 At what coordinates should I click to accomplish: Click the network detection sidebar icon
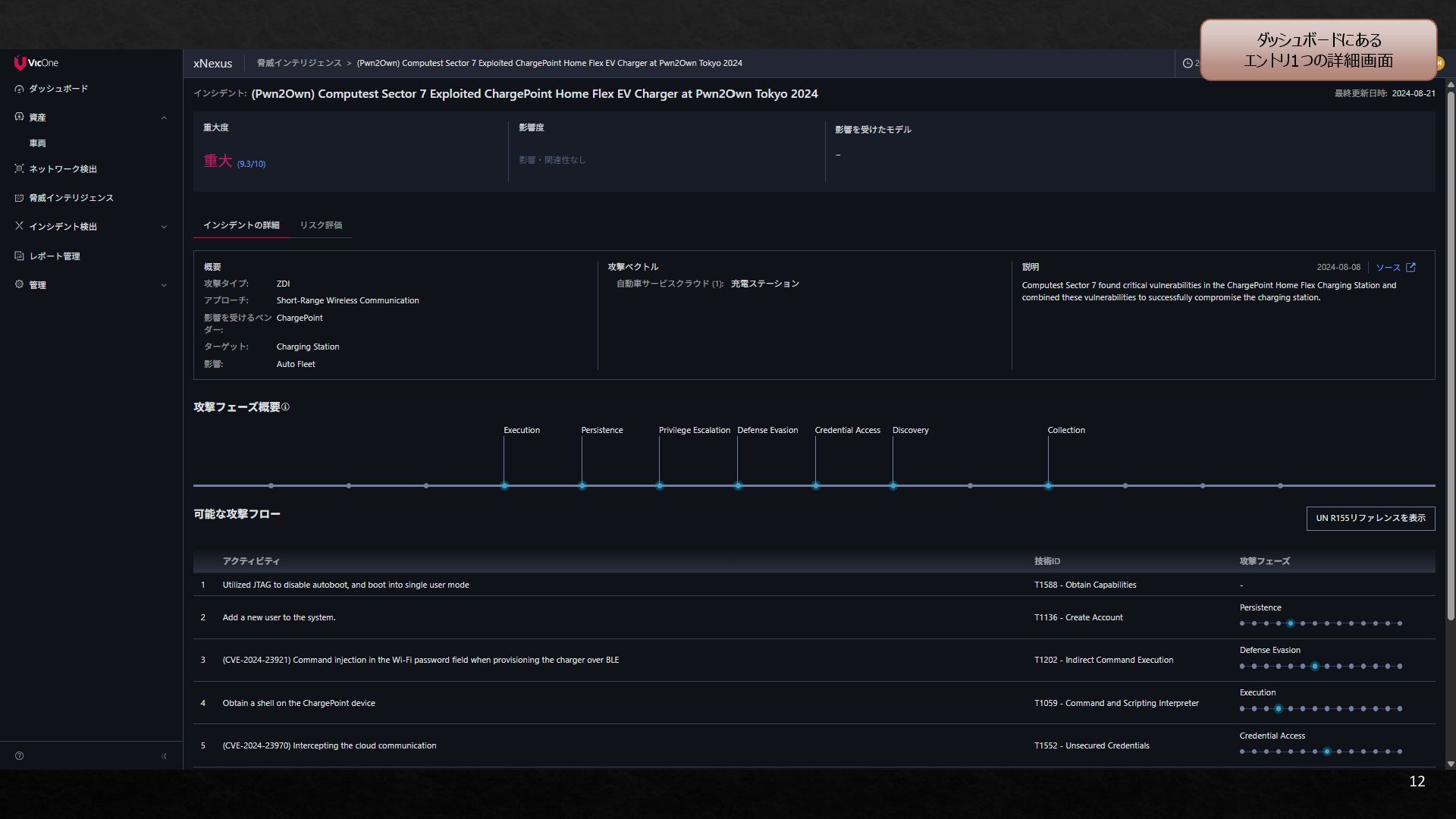[x=19, y=168]
